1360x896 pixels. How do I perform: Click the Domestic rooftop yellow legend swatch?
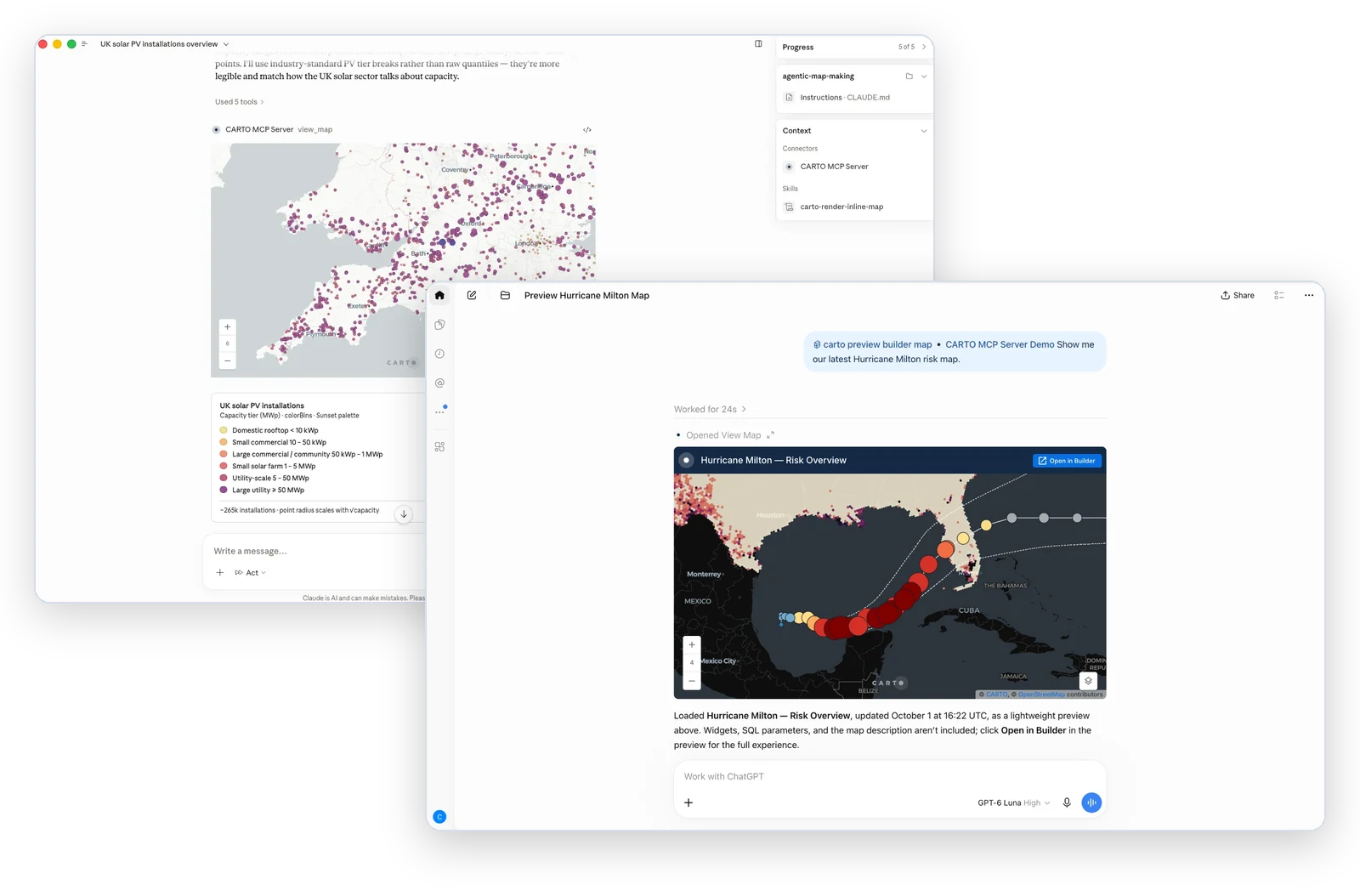pos(224,430)
